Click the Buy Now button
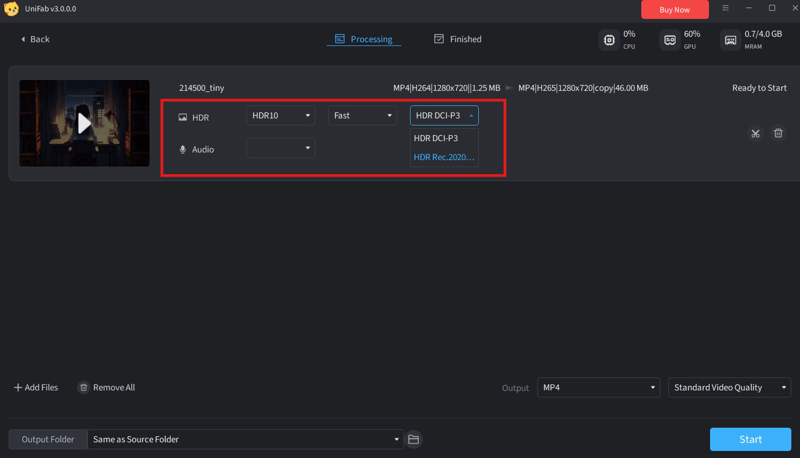The image size is (800, 458). [x=674, y=9]
